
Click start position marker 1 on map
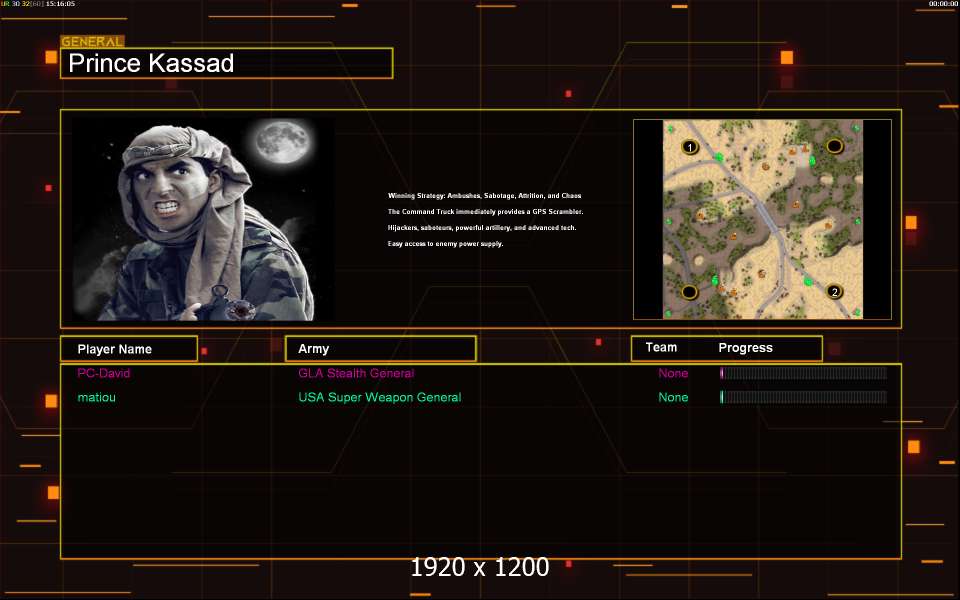coord(689,148)
